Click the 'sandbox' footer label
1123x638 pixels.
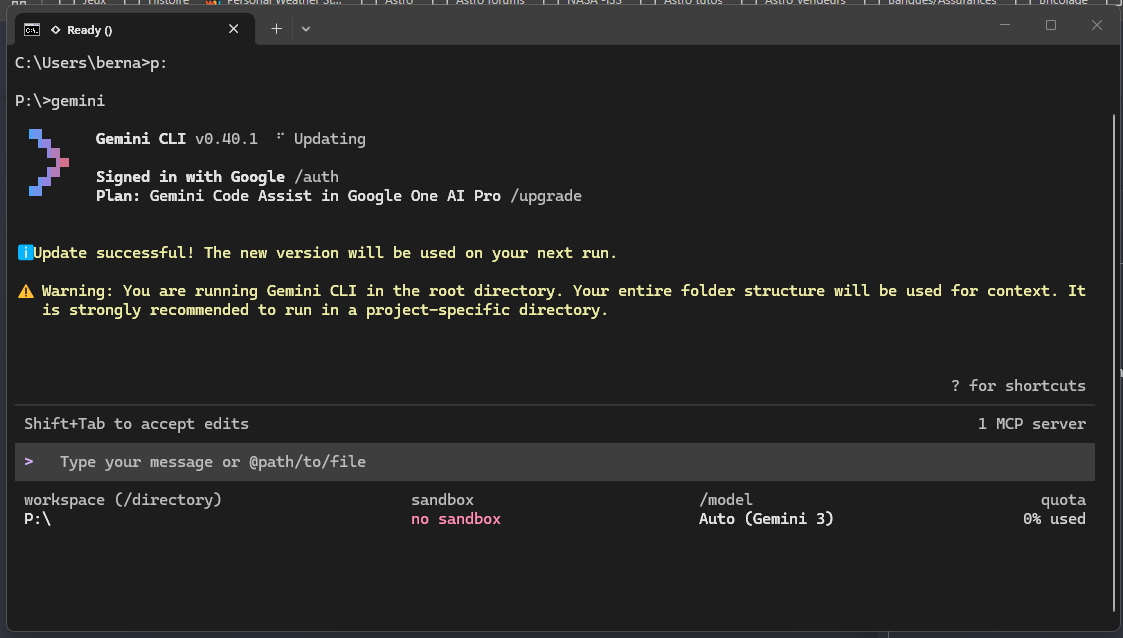pos(442,500)
